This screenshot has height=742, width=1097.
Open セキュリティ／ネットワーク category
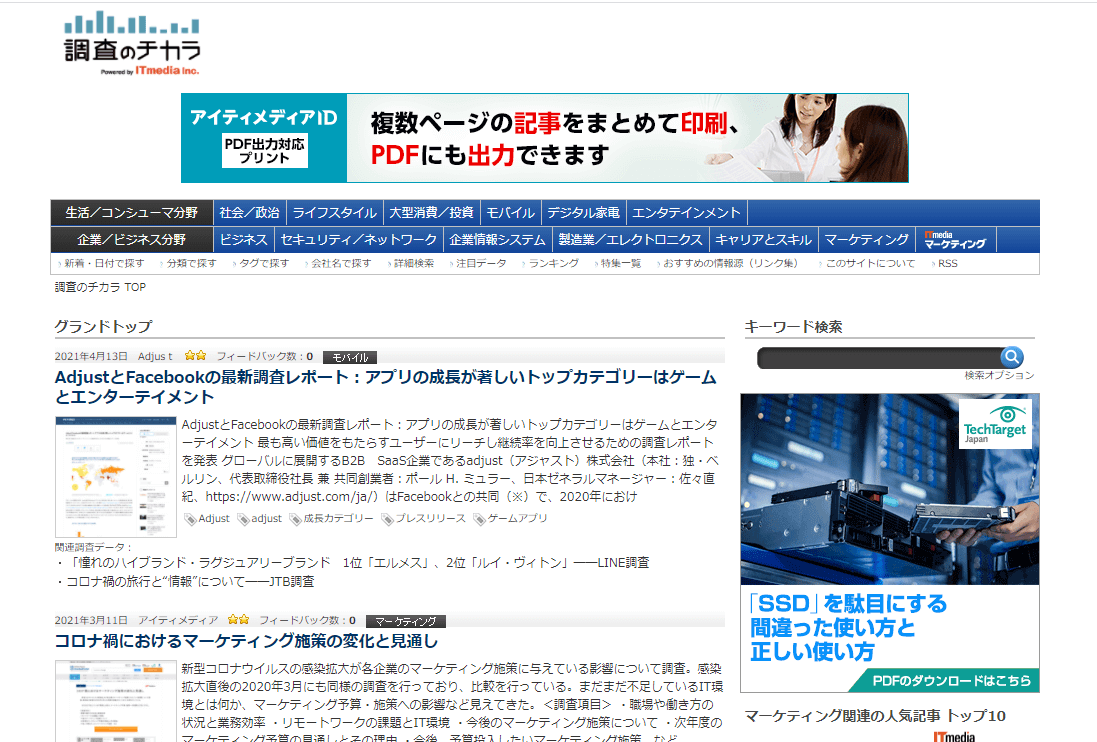point(358,240)
